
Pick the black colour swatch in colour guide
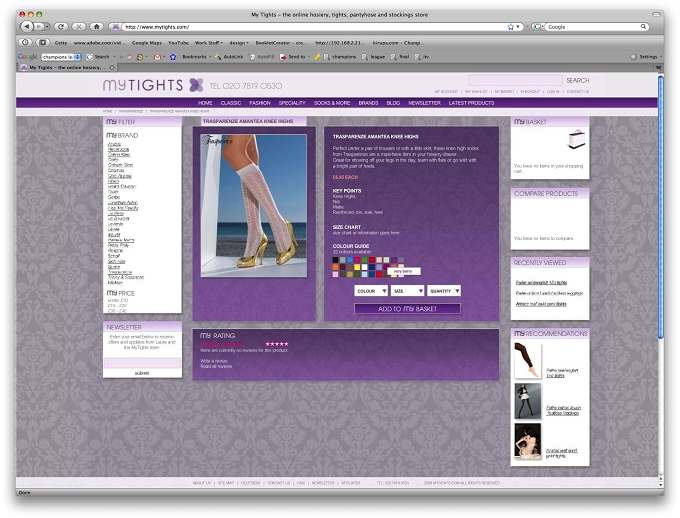[336, 260]
